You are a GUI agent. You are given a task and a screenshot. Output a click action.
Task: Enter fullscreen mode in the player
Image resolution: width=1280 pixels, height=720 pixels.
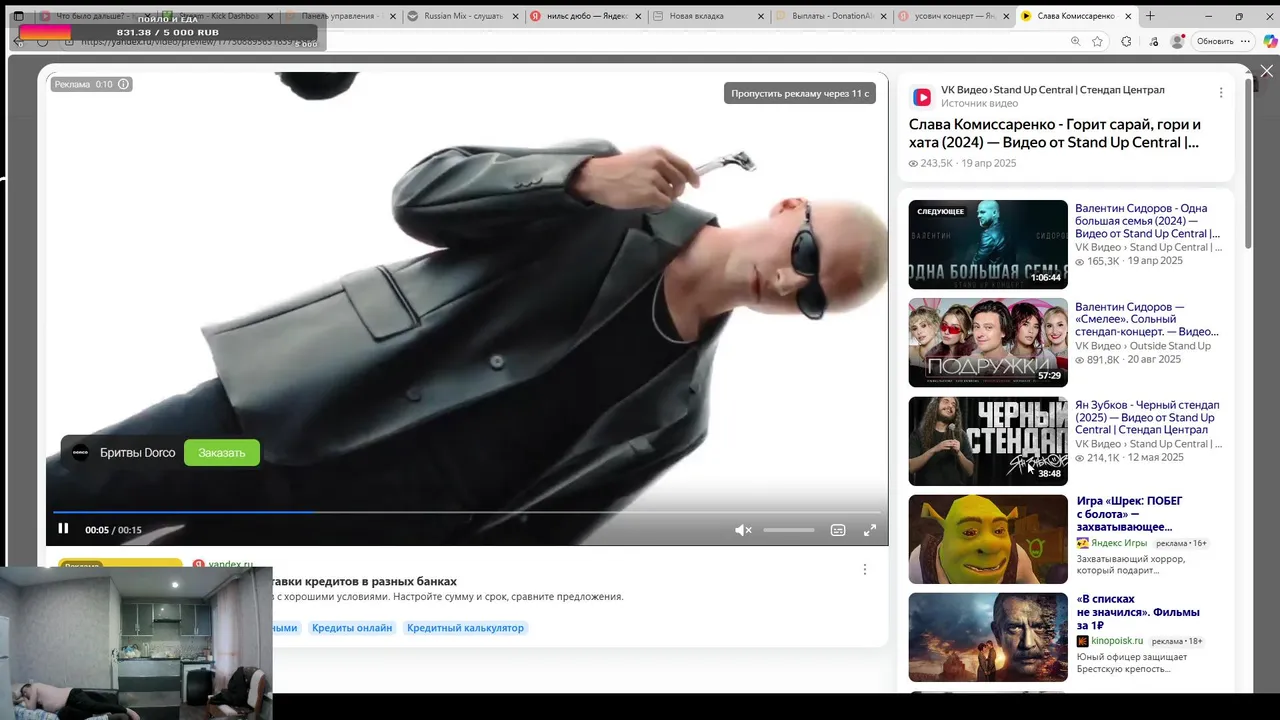click(870, 530)
